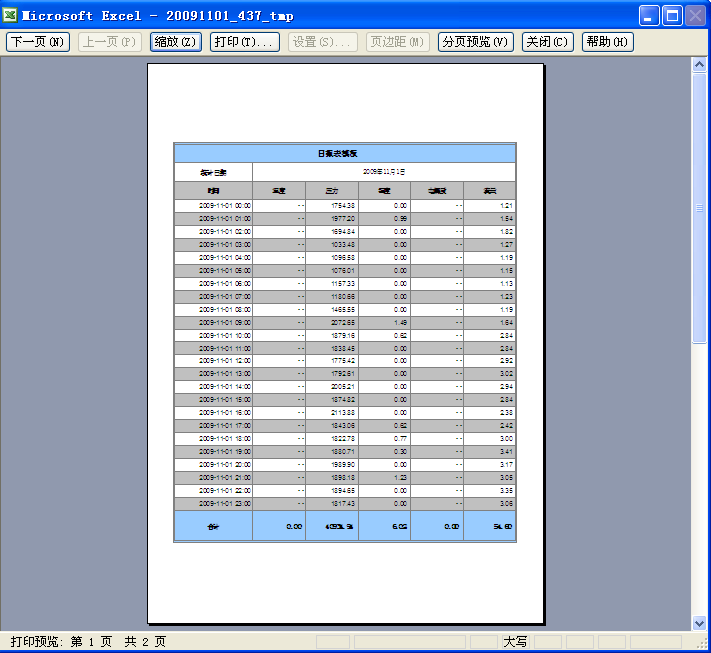Click the blue report title banner
711x653 pixels.
pos(345,153)
